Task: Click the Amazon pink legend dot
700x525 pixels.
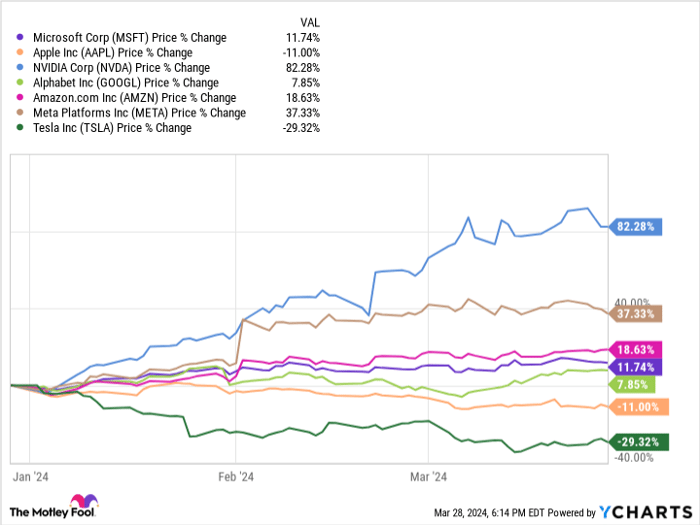Action: (21, 98)
